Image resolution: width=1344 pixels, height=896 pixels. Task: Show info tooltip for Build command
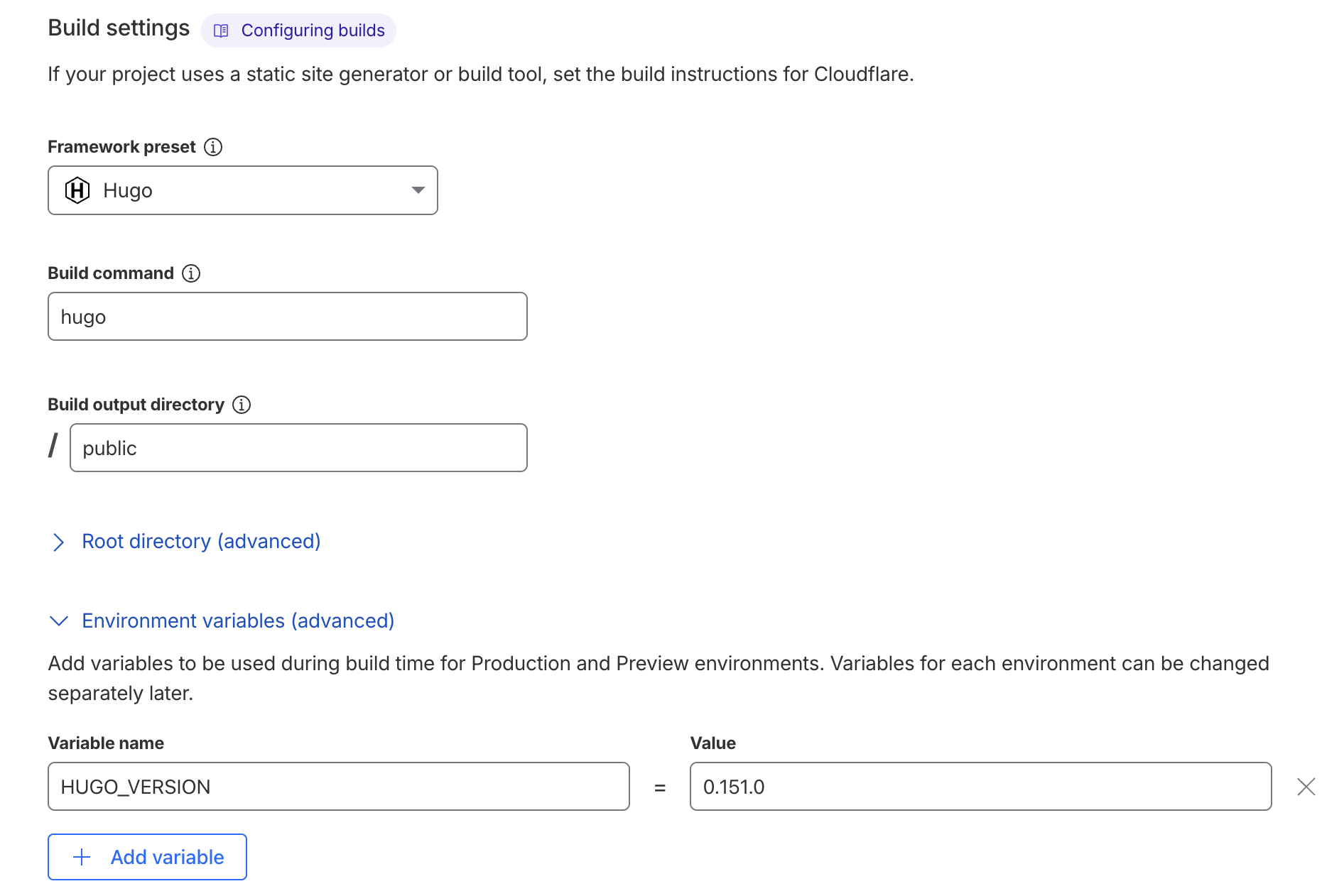[x=191, y=273]
